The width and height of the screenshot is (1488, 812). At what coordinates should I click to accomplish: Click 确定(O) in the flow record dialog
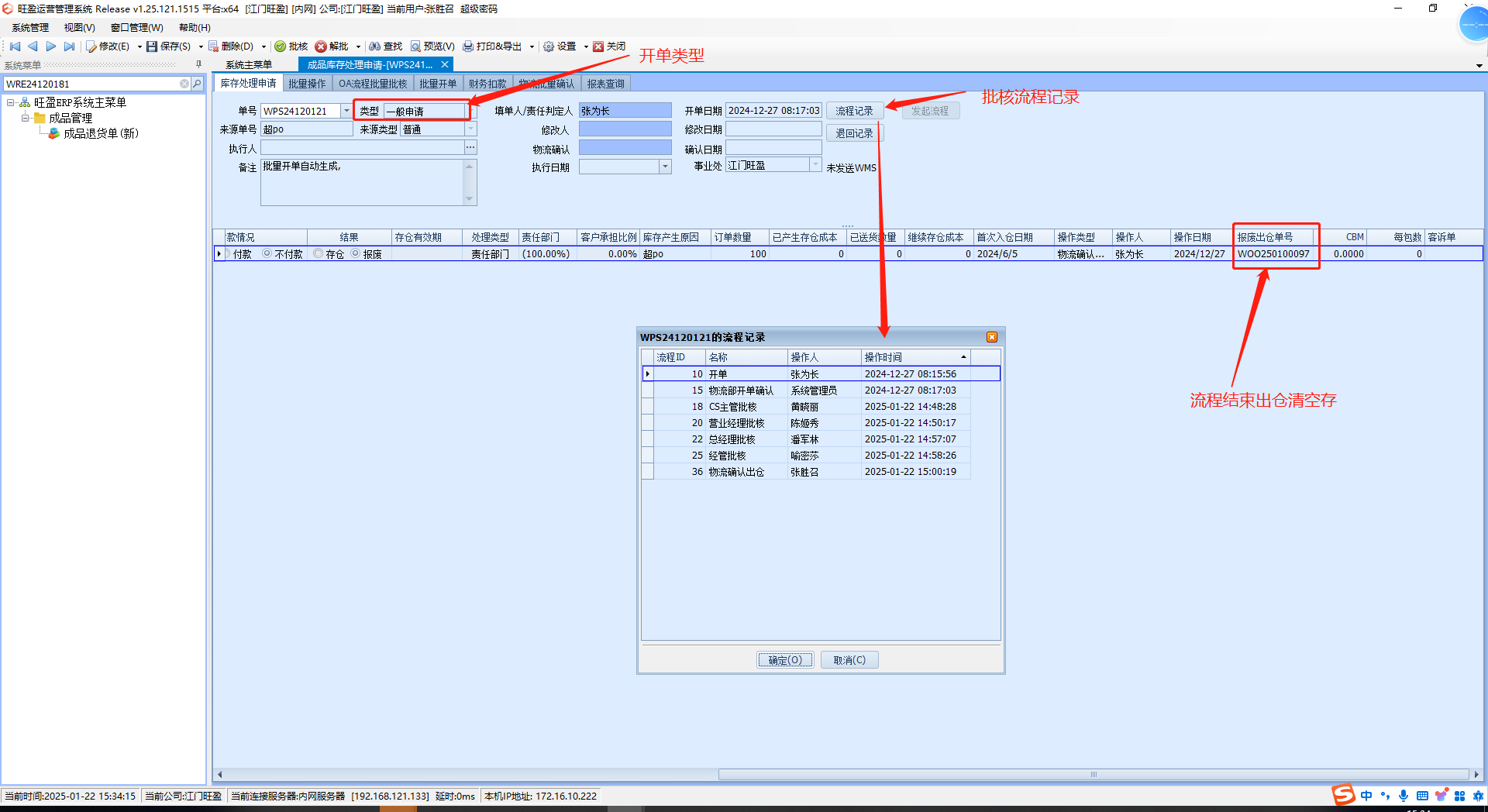[x=785, y=660]
